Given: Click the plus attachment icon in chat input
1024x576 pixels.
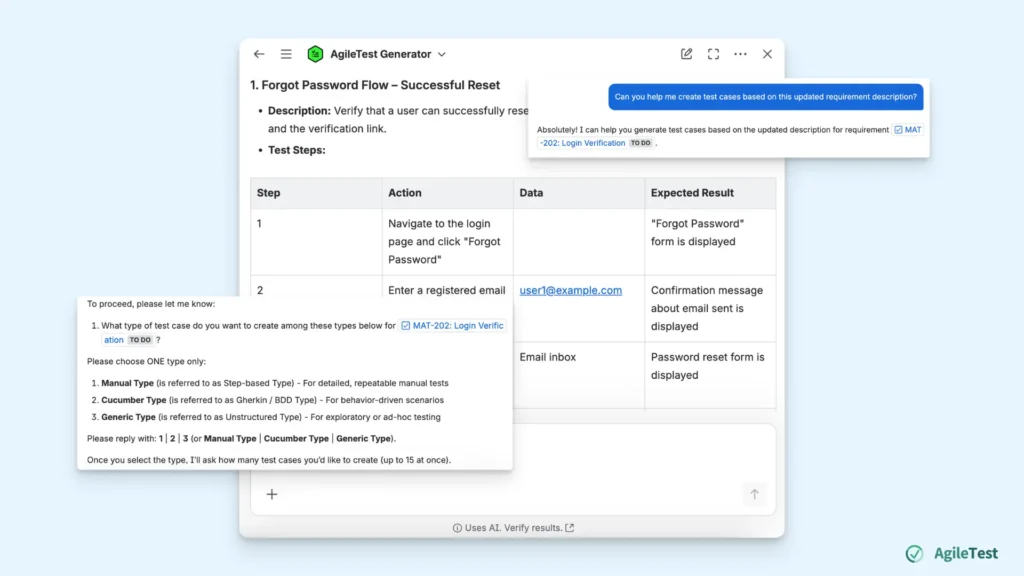Looking at the screenshot, I should point(272,494).
